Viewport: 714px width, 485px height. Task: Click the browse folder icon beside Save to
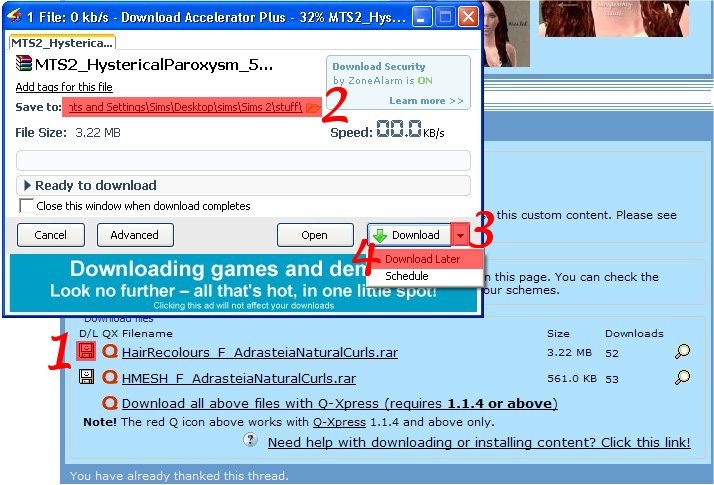click(313, 107)
